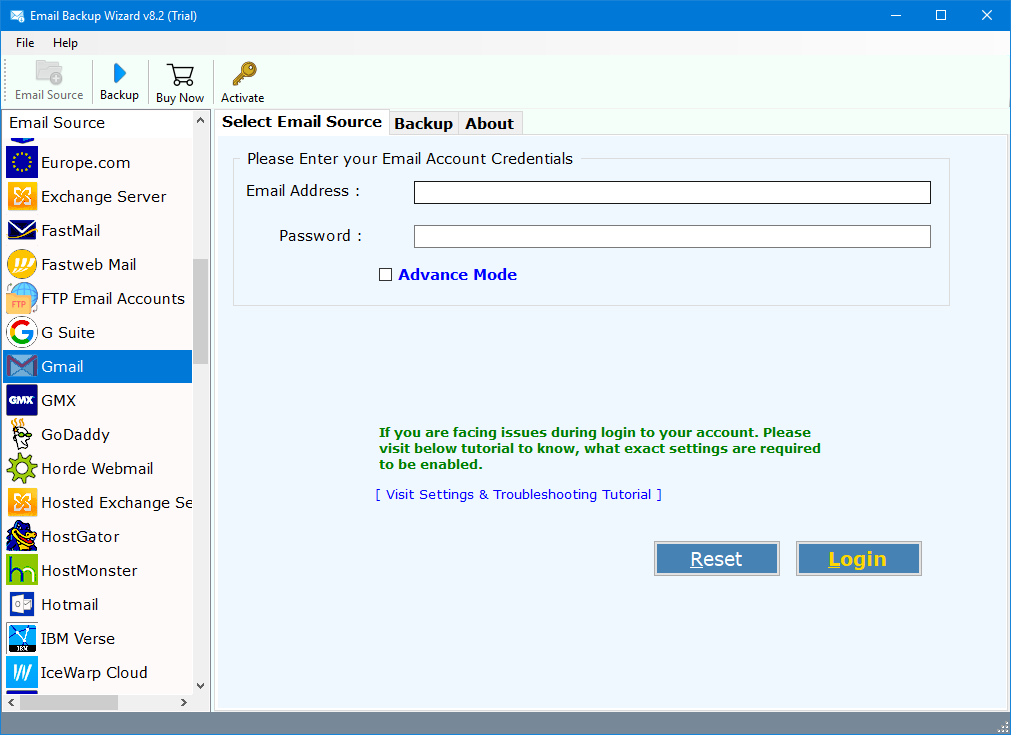Image resolution: width=1011 pixels, height=735 pixels.
Task: Choose the Fastweb Mail icon
Action: [22, 264]
